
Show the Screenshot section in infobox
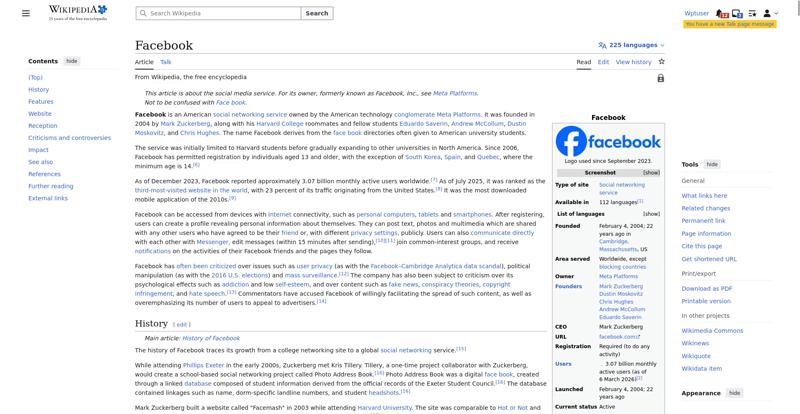pos(651,172)
